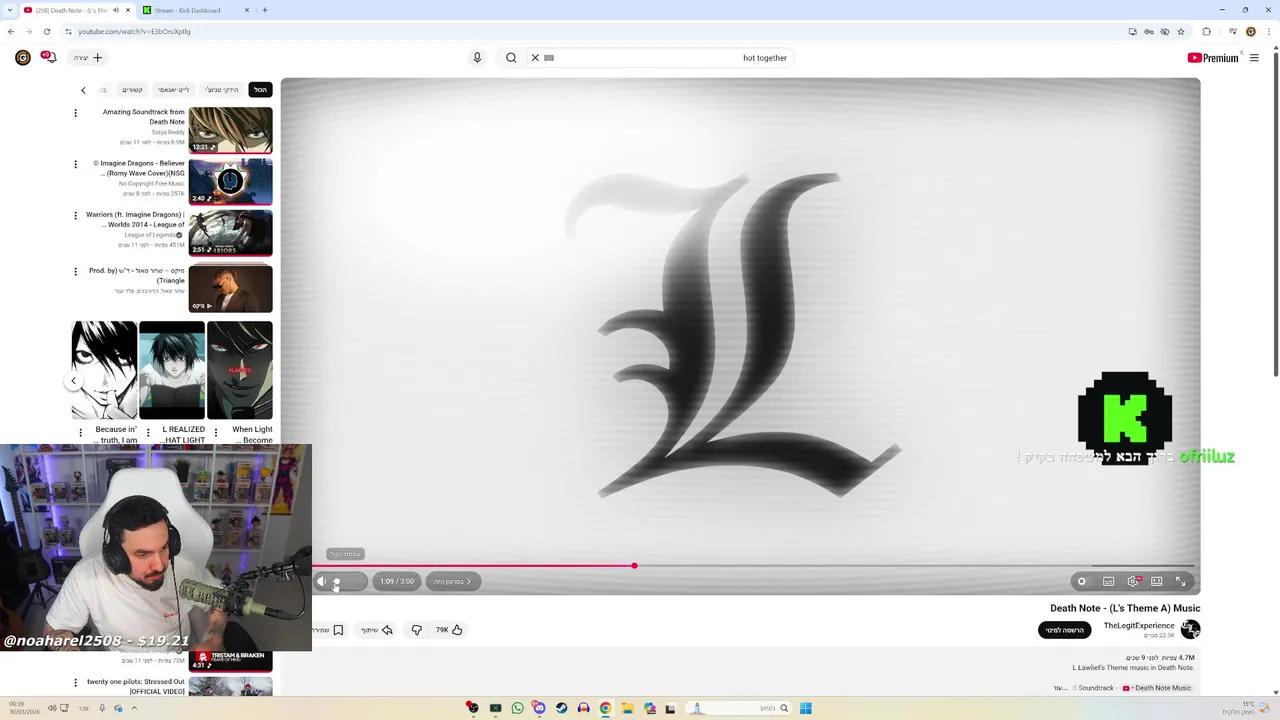Open the share arrow button
The height and width of the screenshot is (720, 1280).
click(x=377, y=630)
